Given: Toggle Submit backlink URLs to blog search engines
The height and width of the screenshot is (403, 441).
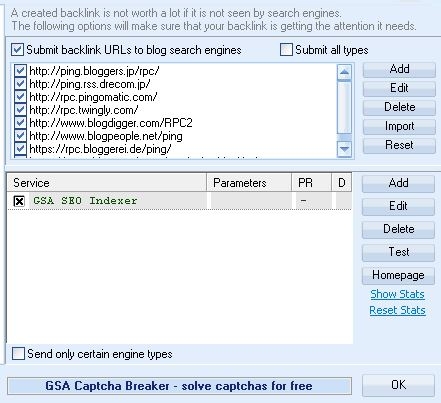Looking at the screenshot, I should 17,50.
